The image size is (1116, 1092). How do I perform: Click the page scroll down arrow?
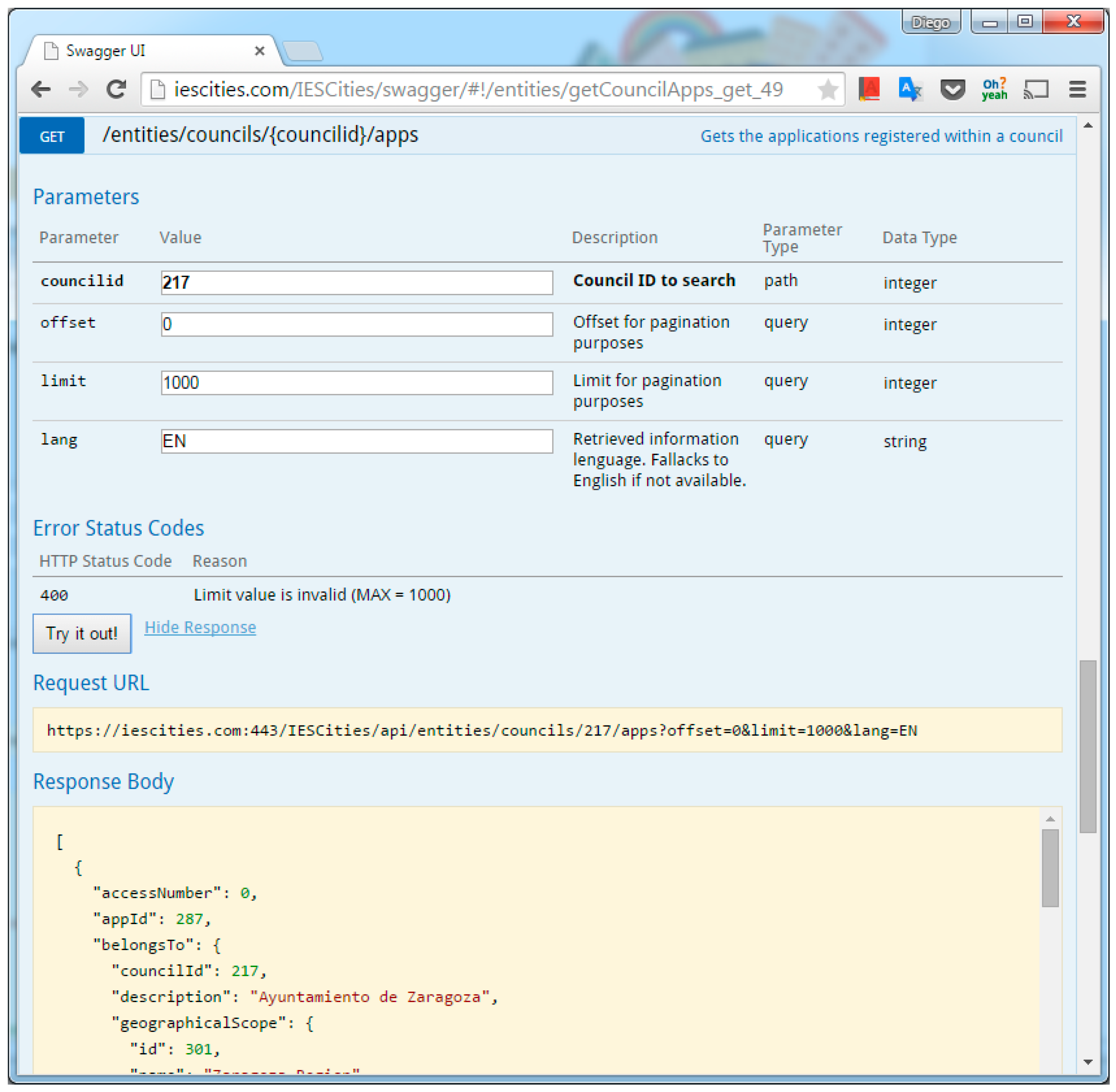point(1087,1062)
